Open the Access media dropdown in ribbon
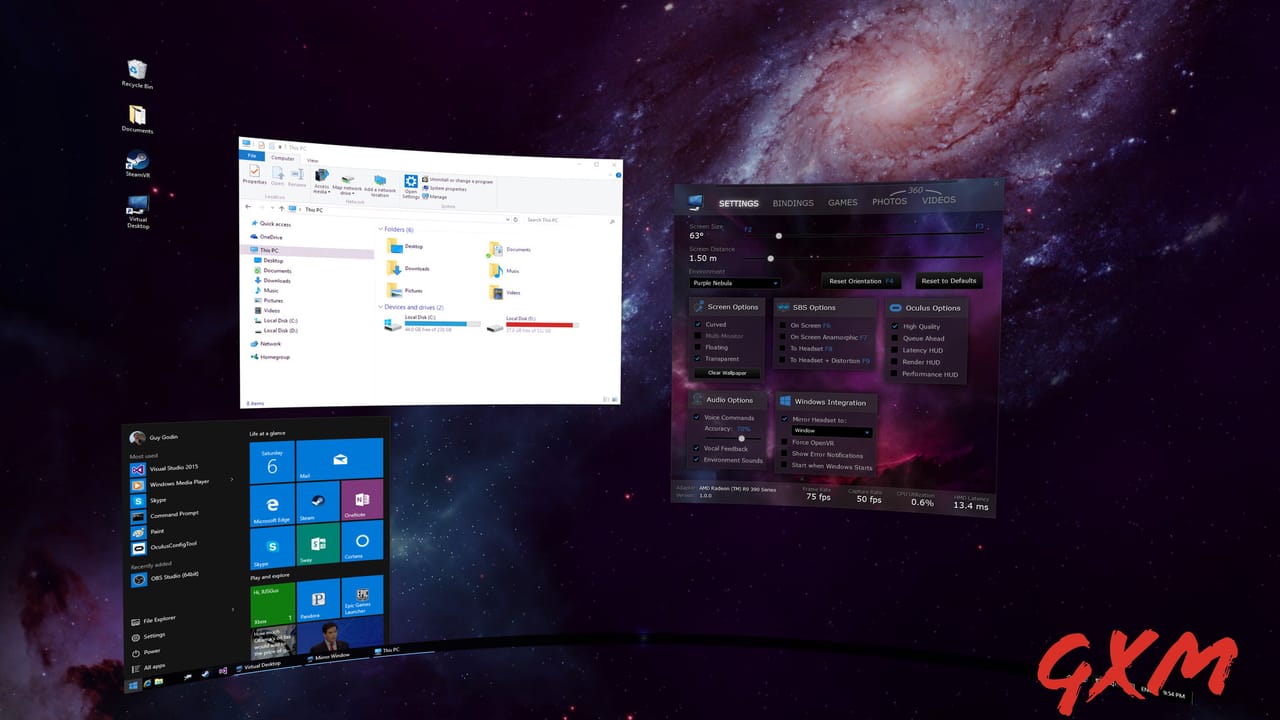This screenshot has height=720, width=1280. tap(321, 191)
